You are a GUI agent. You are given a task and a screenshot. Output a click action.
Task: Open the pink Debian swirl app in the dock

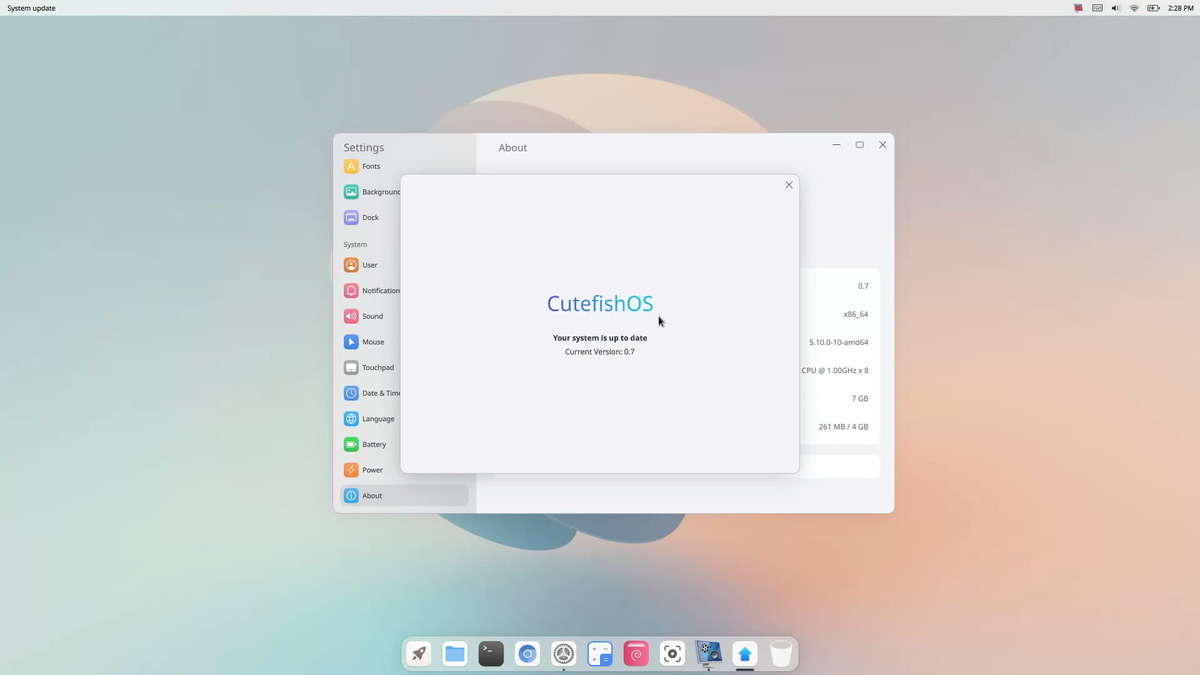click(636, 654)
